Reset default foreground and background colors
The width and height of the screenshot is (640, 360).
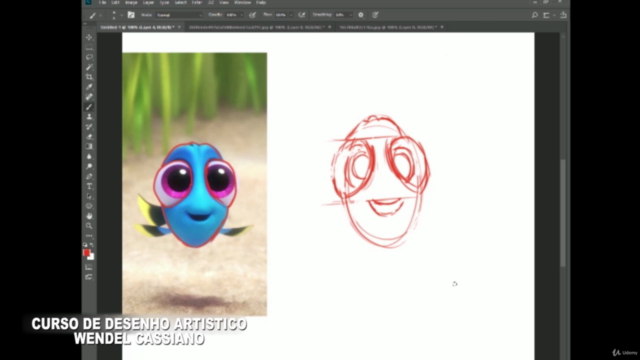click(x=85, y=245)
